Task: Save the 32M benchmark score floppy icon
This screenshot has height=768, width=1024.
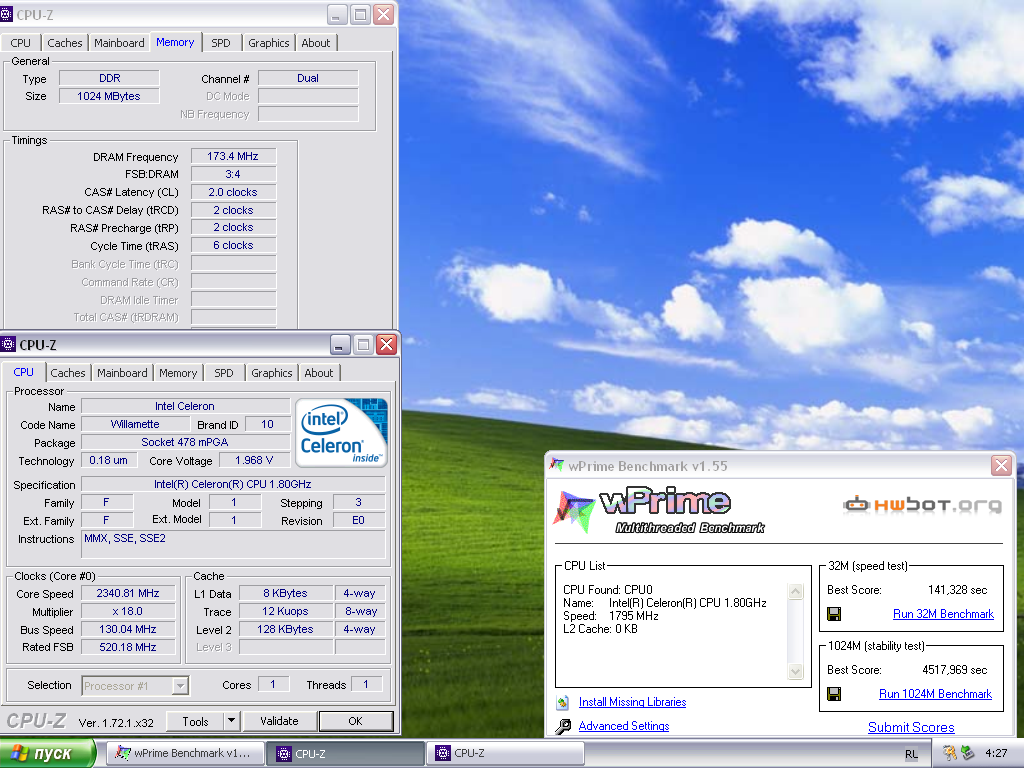Action: click(834, 614)
